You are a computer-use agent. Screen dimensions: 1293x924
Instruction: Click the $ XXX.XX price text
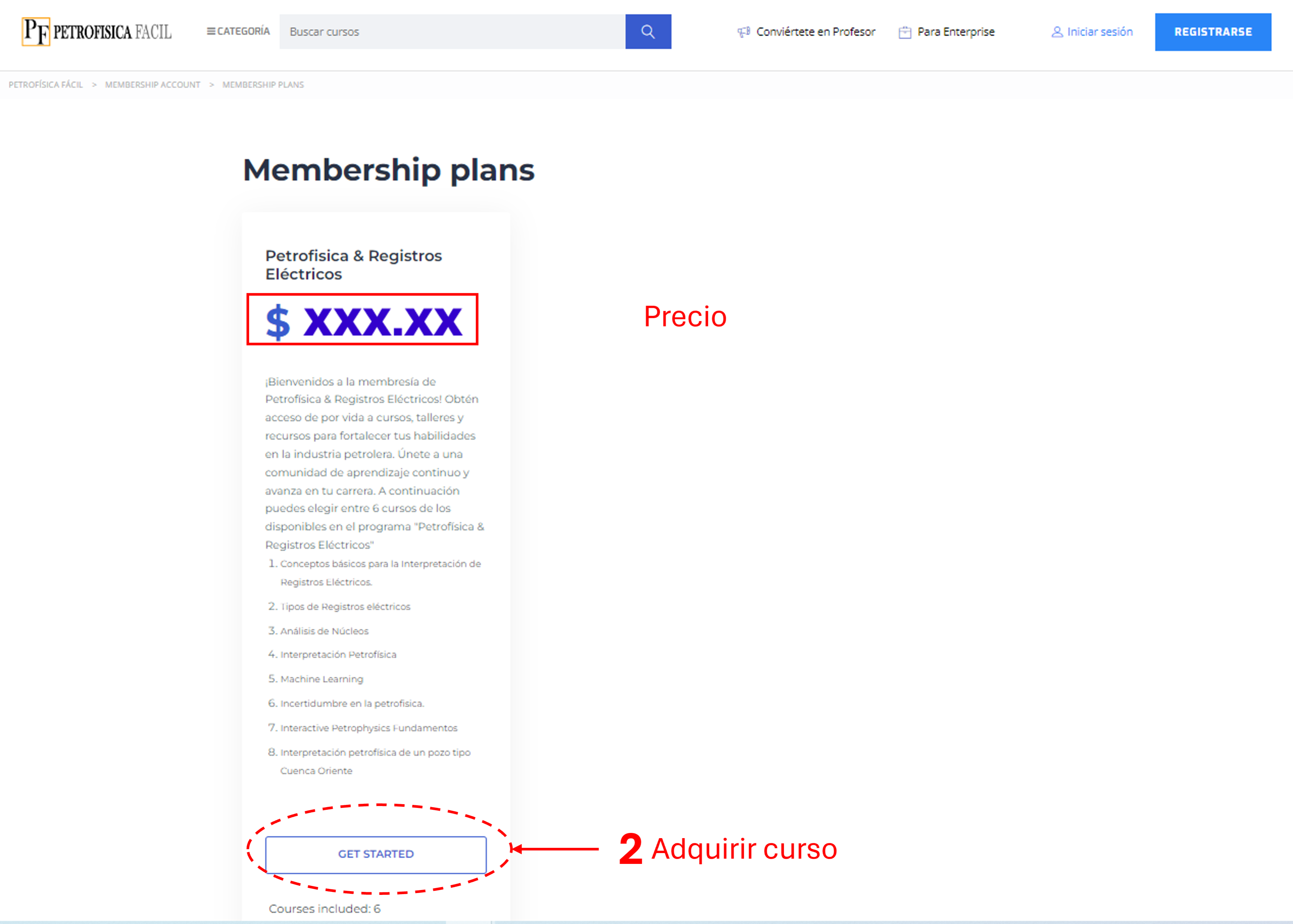[x=364, y=322]
